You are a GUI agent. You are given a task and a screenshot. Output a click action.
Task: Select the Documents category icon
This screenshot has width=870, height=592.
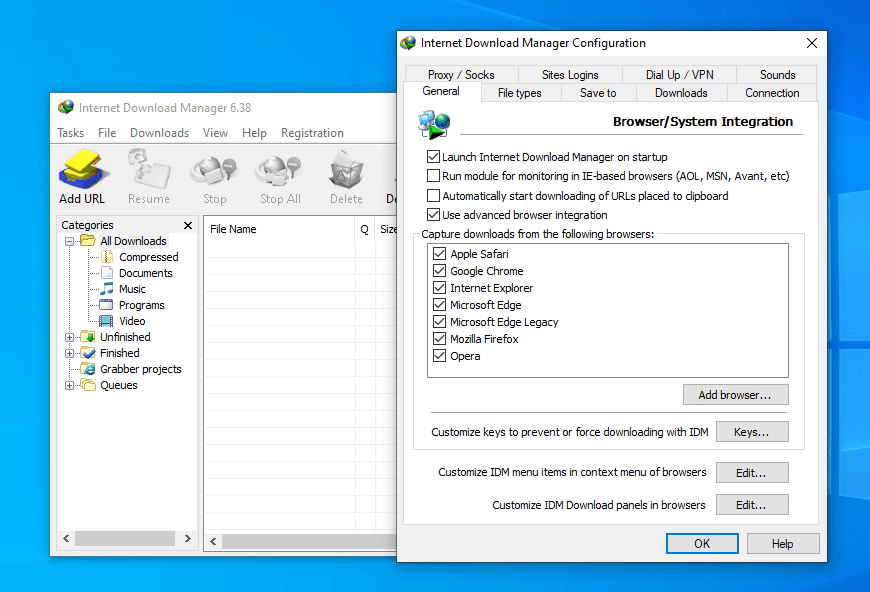tap(107, 272)
